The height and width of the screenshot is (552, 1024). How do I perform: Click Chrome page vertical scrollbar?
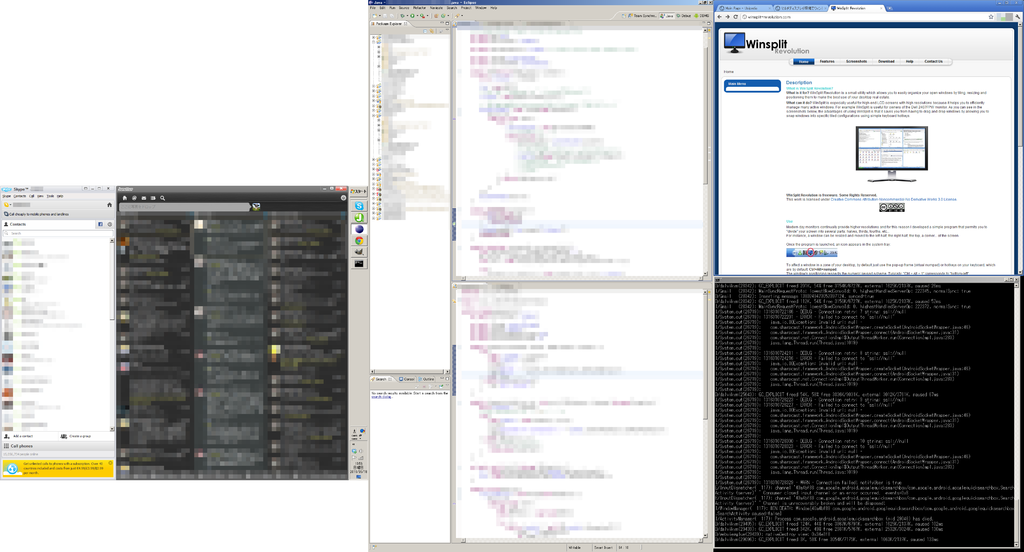(1019, 147)
